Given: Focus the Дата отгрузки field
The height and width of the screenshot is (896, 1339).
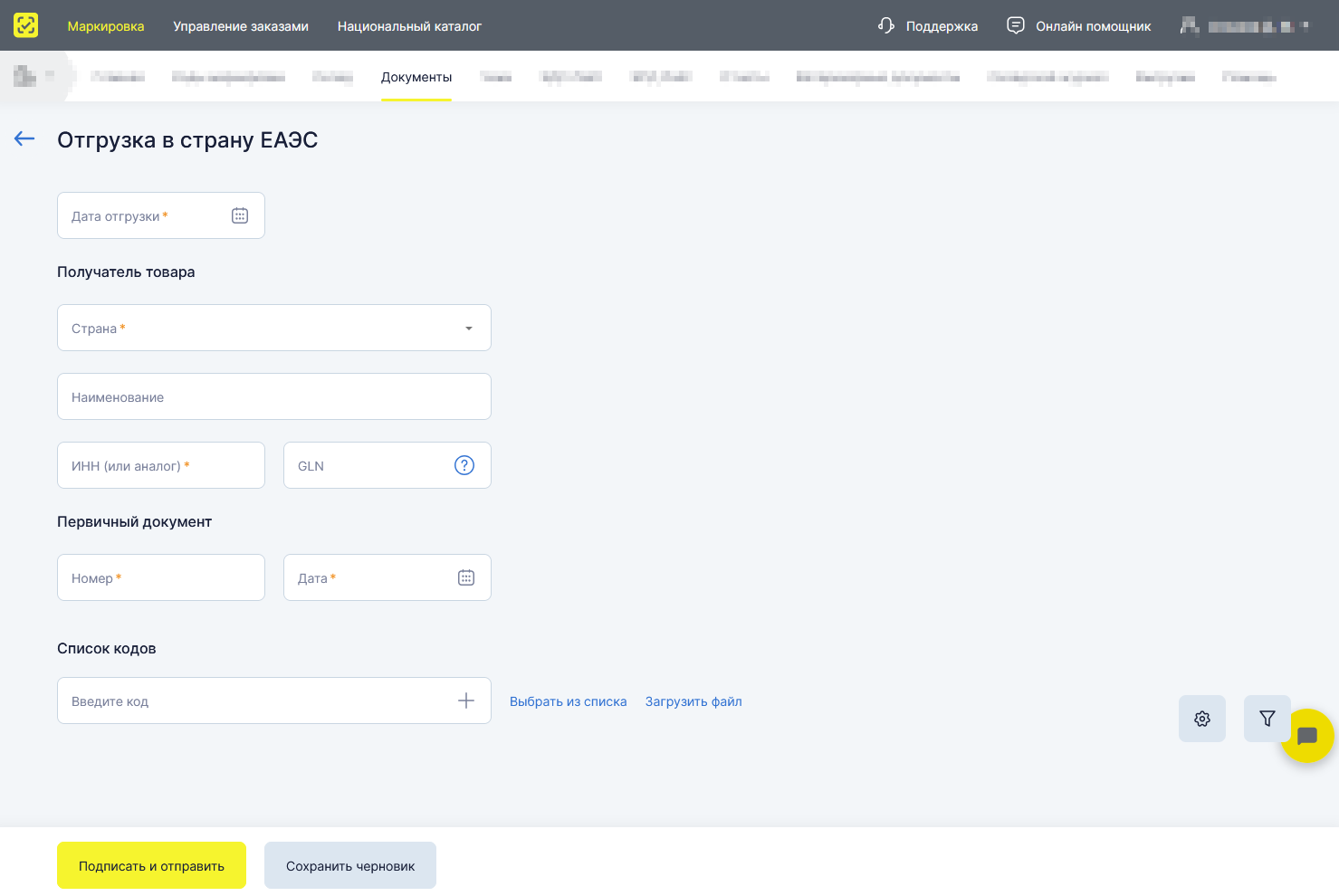Looking at the screenshot, I should (x=161, y=215).
